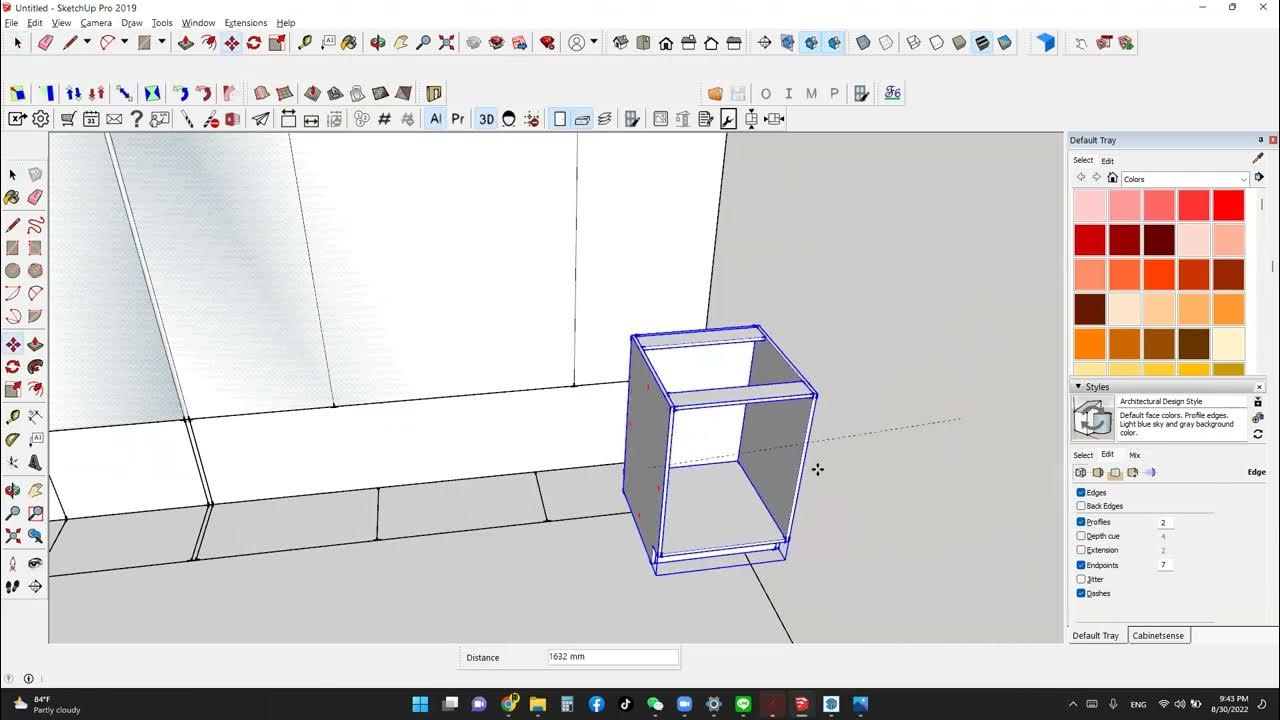This screenshot has height=720, width=1280.
Task: Click the Zoom Extents tool in top toolbar
Action: (447, 42)
